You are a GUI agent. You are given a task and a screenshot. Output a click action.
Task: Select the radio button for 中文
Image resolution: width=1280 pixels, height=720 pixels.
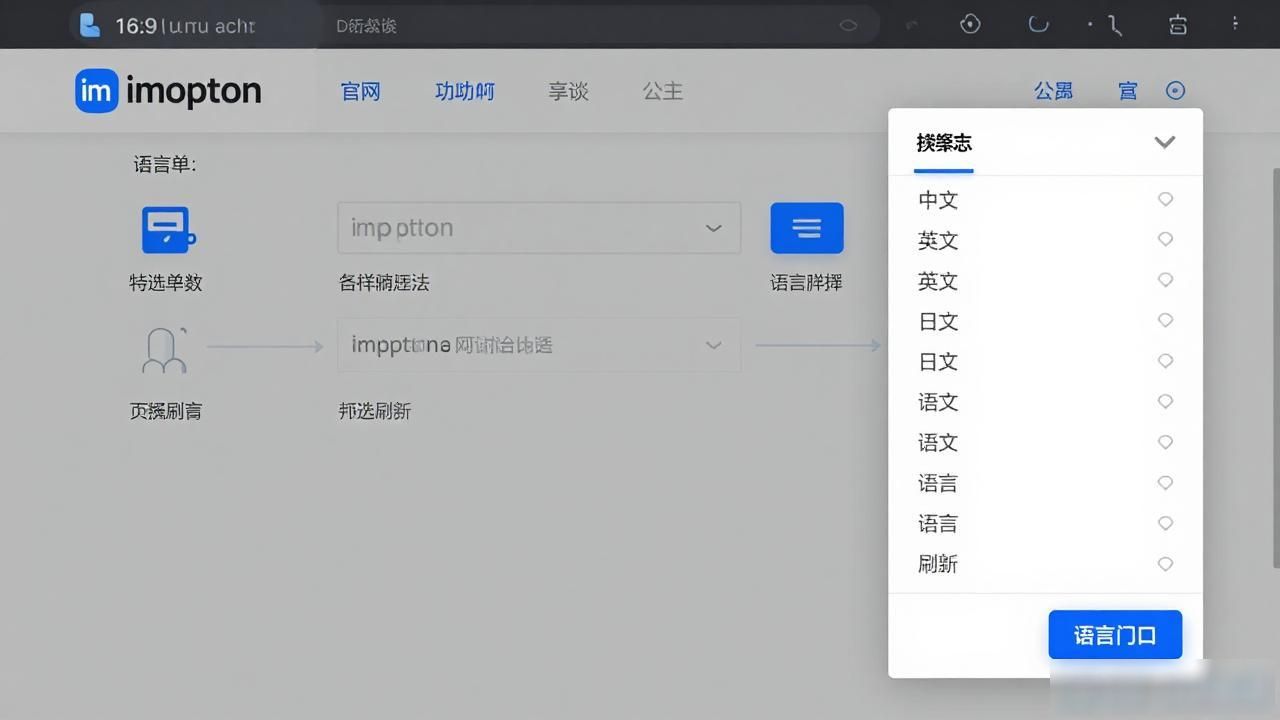tap(1165, 199)
